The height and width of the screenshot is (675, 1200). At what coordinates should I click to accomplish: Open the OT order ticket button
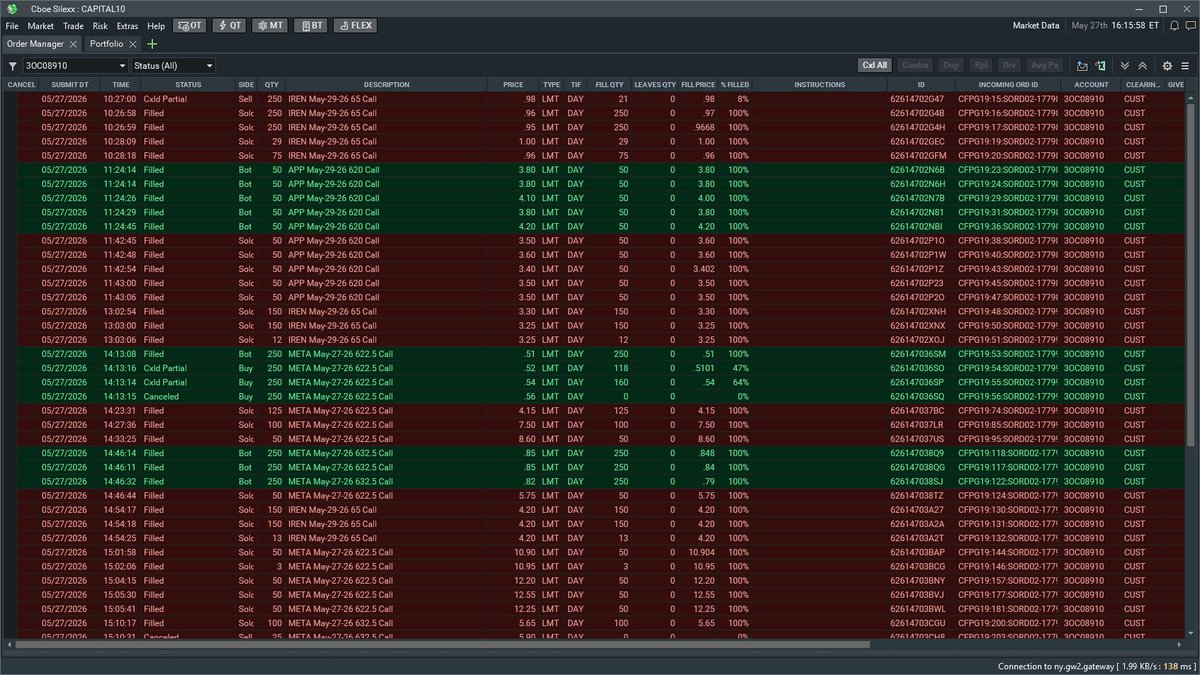tap(189, 25)
